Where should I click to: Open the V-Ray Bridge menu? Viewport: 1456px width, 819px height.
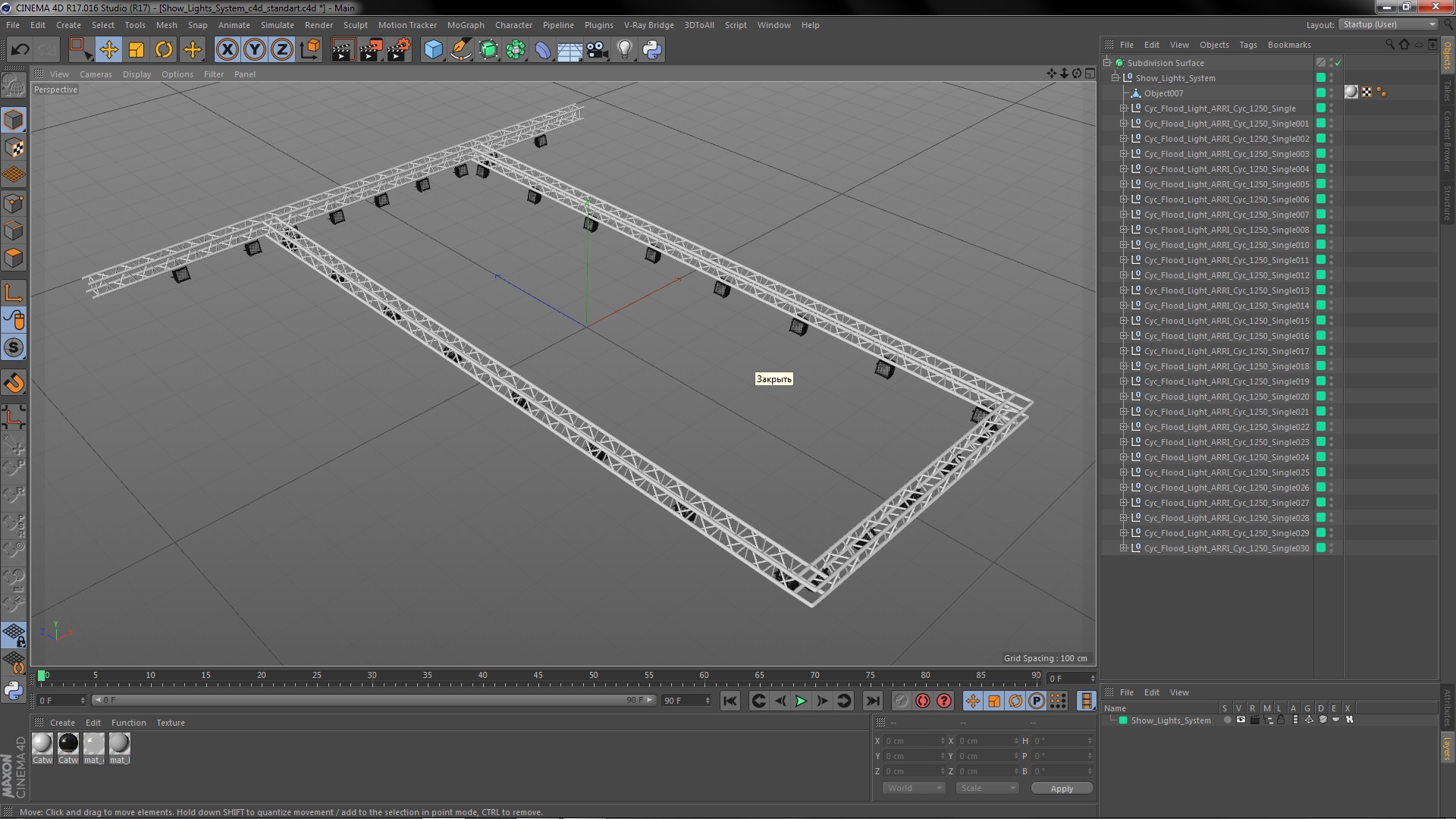tap(649, 25)
